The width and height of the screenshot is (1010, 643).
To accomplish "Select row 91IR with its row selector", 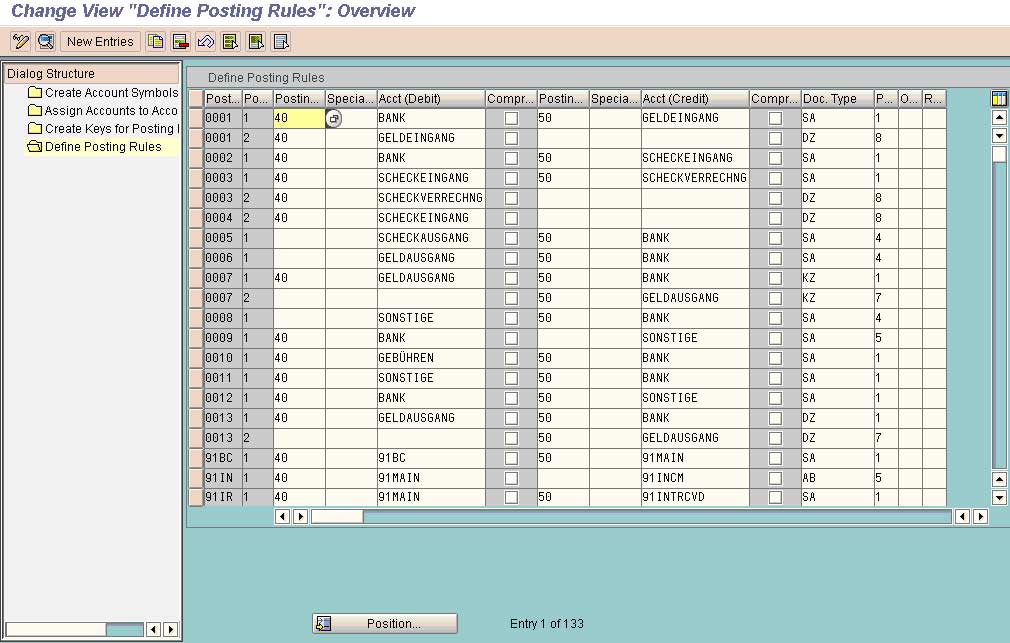I will (196, 497).
